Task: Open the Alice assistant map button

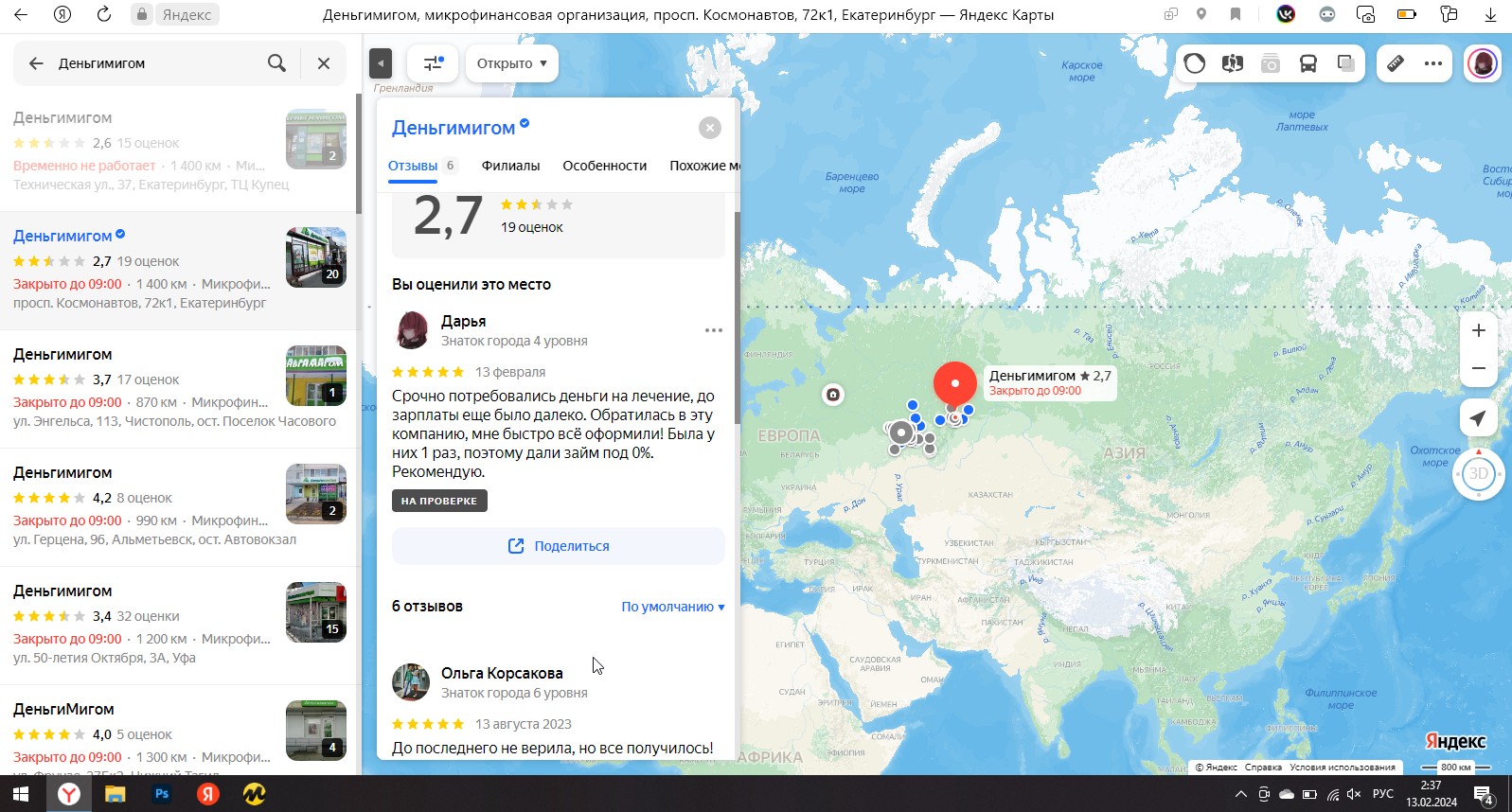Action: tap(1195, 63)
